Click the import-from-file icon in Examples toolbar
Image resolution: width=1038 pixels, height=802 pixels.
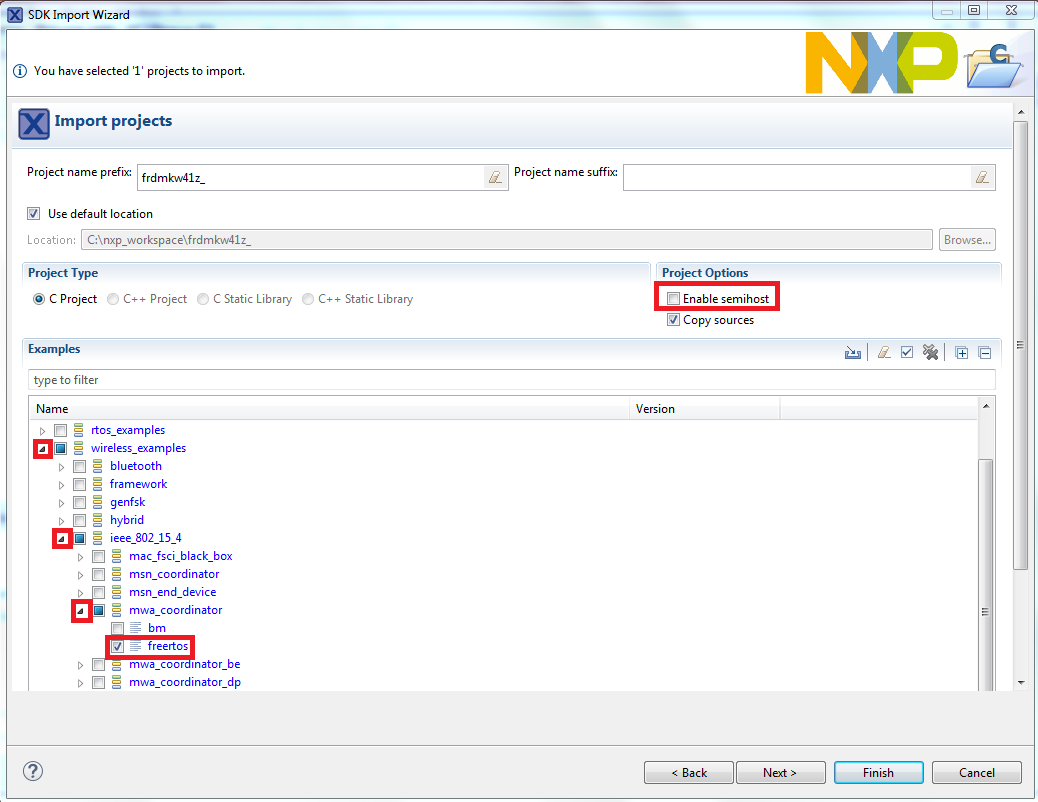click(x=853, y=352)
